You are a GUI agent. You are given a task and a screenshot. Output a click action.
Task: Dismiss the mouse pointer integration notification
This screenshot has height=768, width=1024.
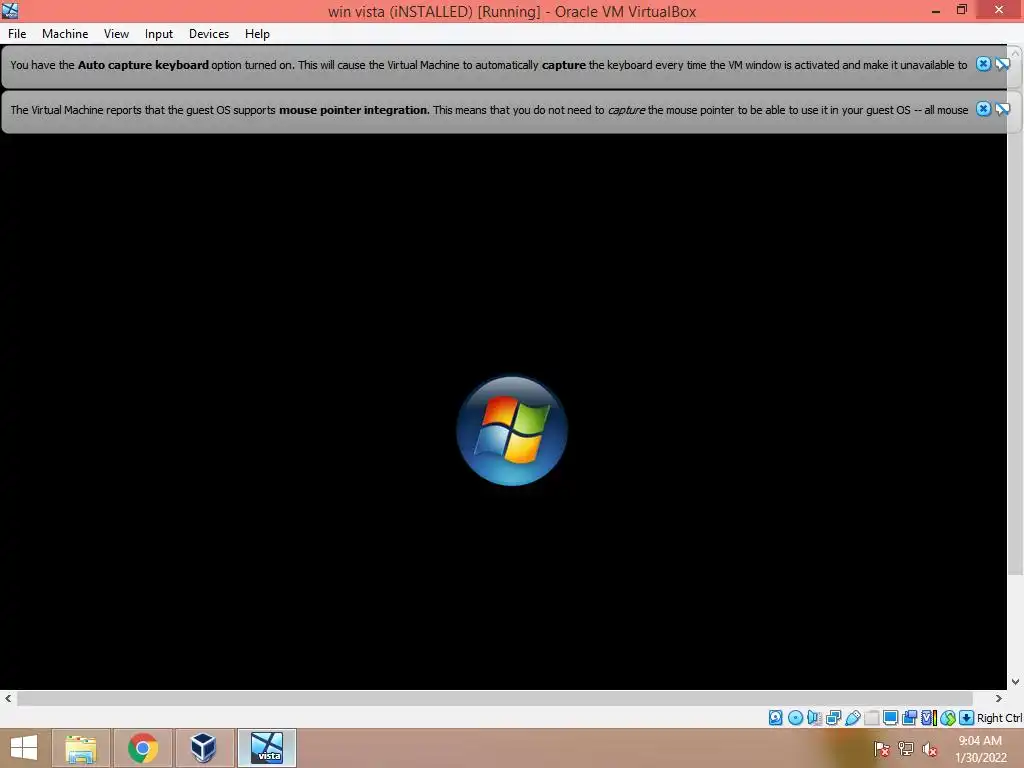pos(983,109)
